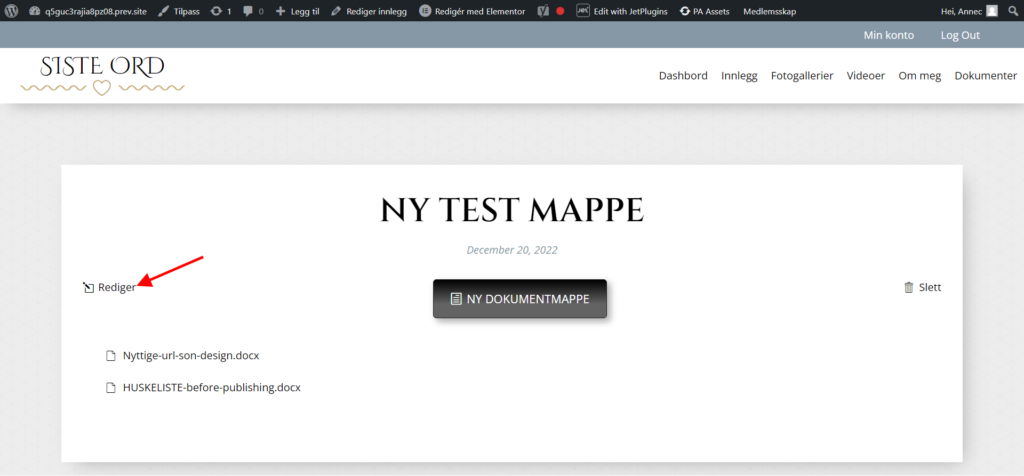1024x476 pixels.
Task: Open the WordPress logo menu
Action: point(11,10)
